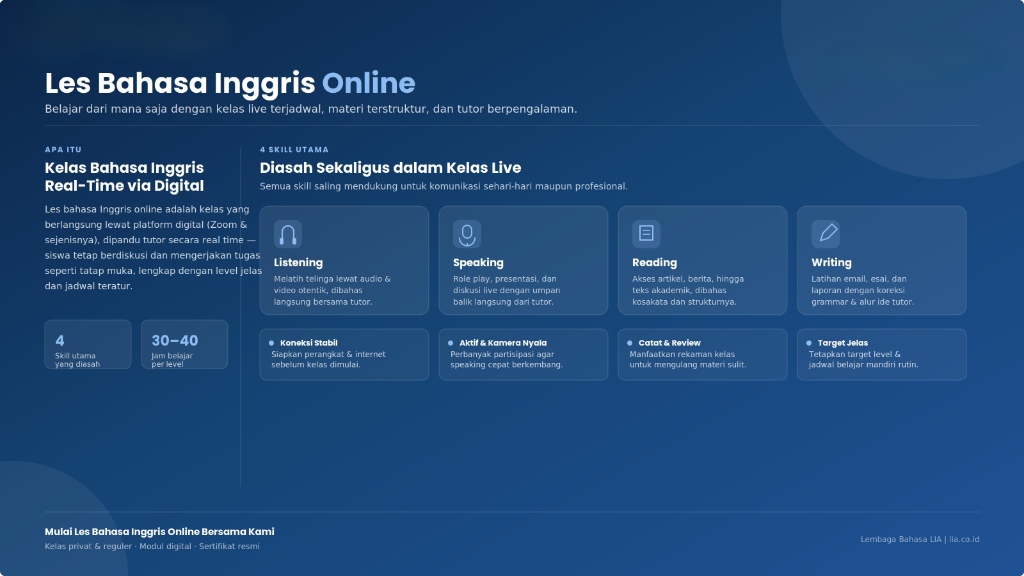The image size is (1024, 576).
Task: Select the Reading card title
Action: pyautogui.click(x=654, y=263)
